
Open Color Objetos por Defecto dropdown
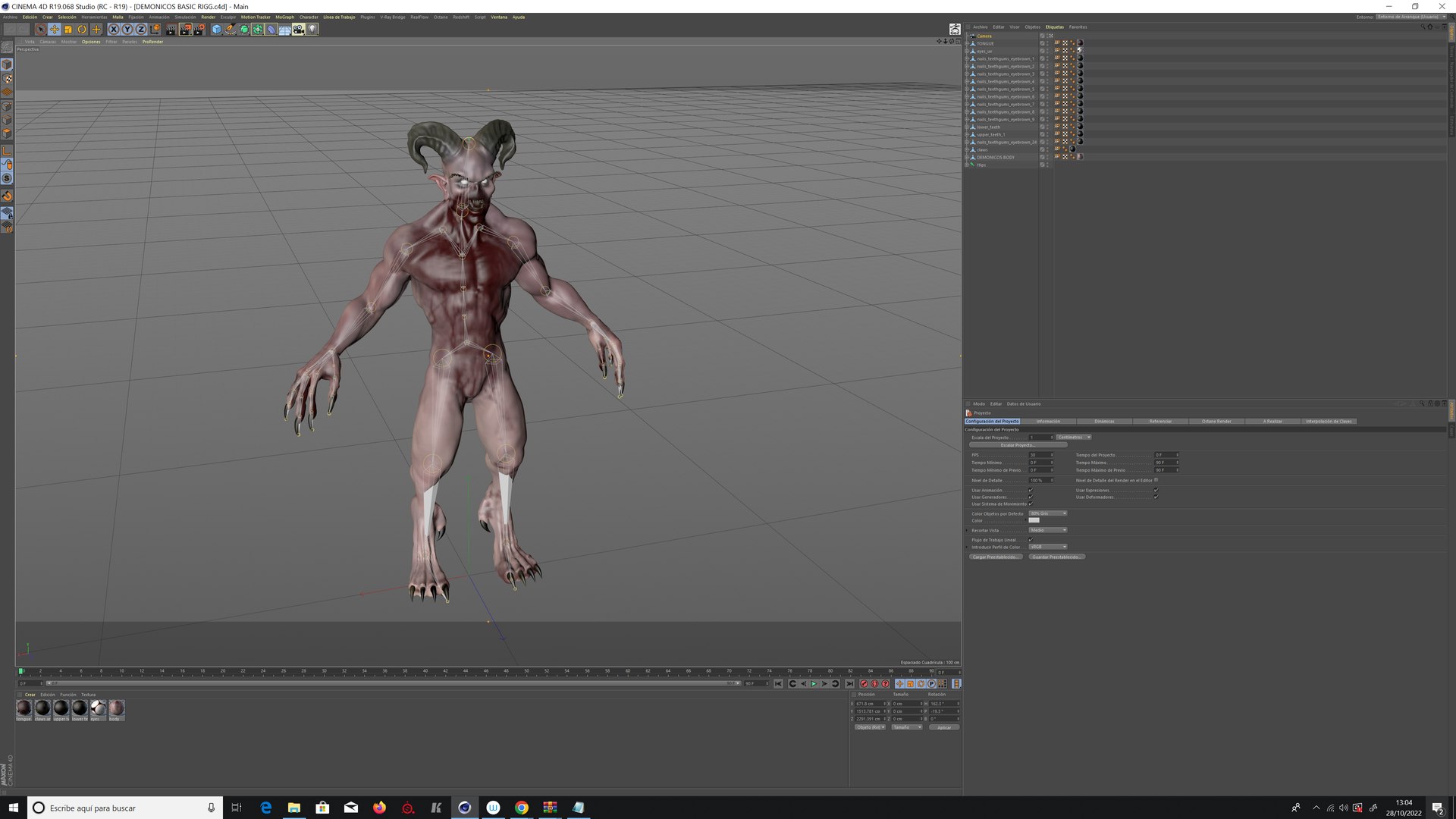tap(1048, 513)
